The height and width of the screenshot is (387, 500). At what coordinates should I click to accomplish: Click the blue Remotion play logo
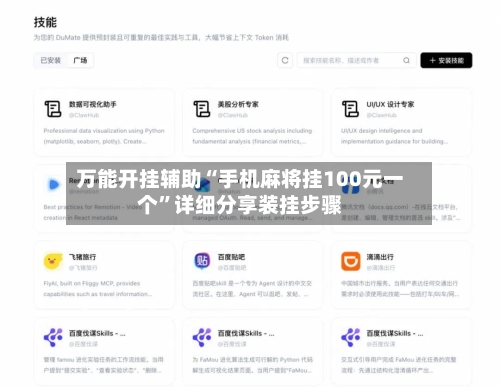click(x=53, y=185)
